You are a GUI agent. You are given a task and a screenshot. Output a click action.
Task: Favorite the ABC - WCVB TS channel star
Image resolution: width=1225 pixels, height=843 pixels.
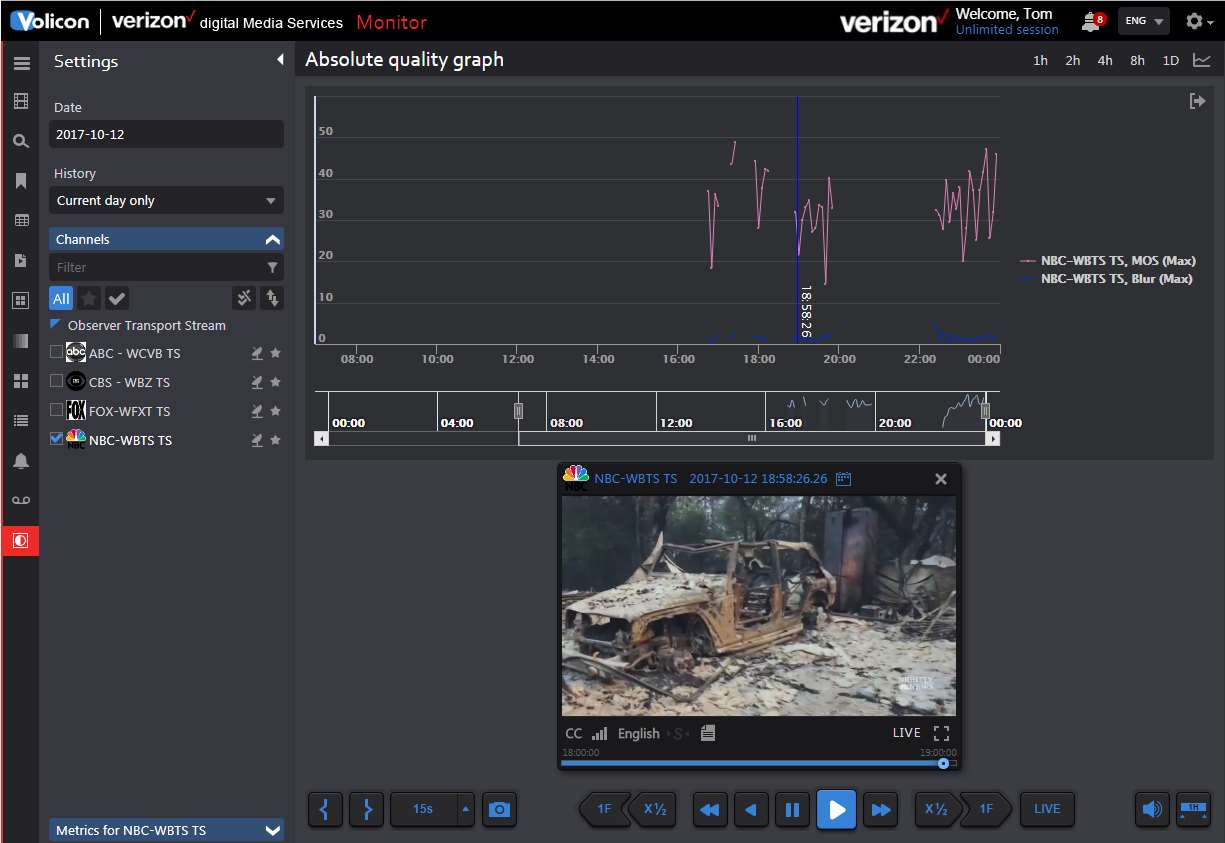(x=275, y=353)
